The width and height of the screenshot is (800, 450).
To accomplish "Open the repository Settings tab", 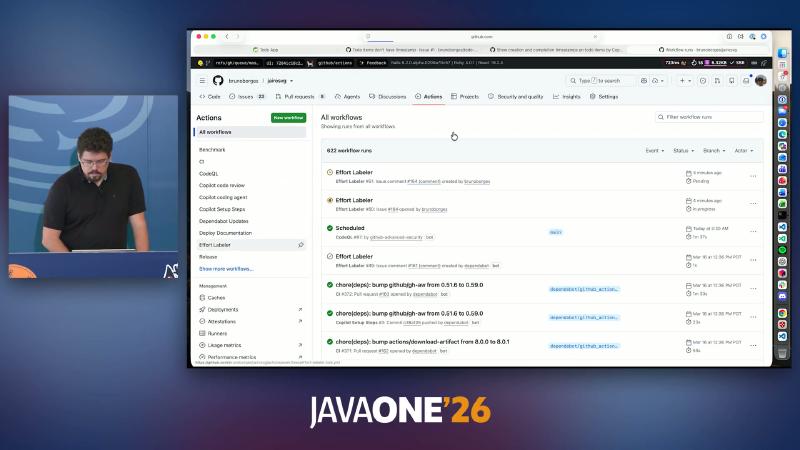I will (604, 96).
